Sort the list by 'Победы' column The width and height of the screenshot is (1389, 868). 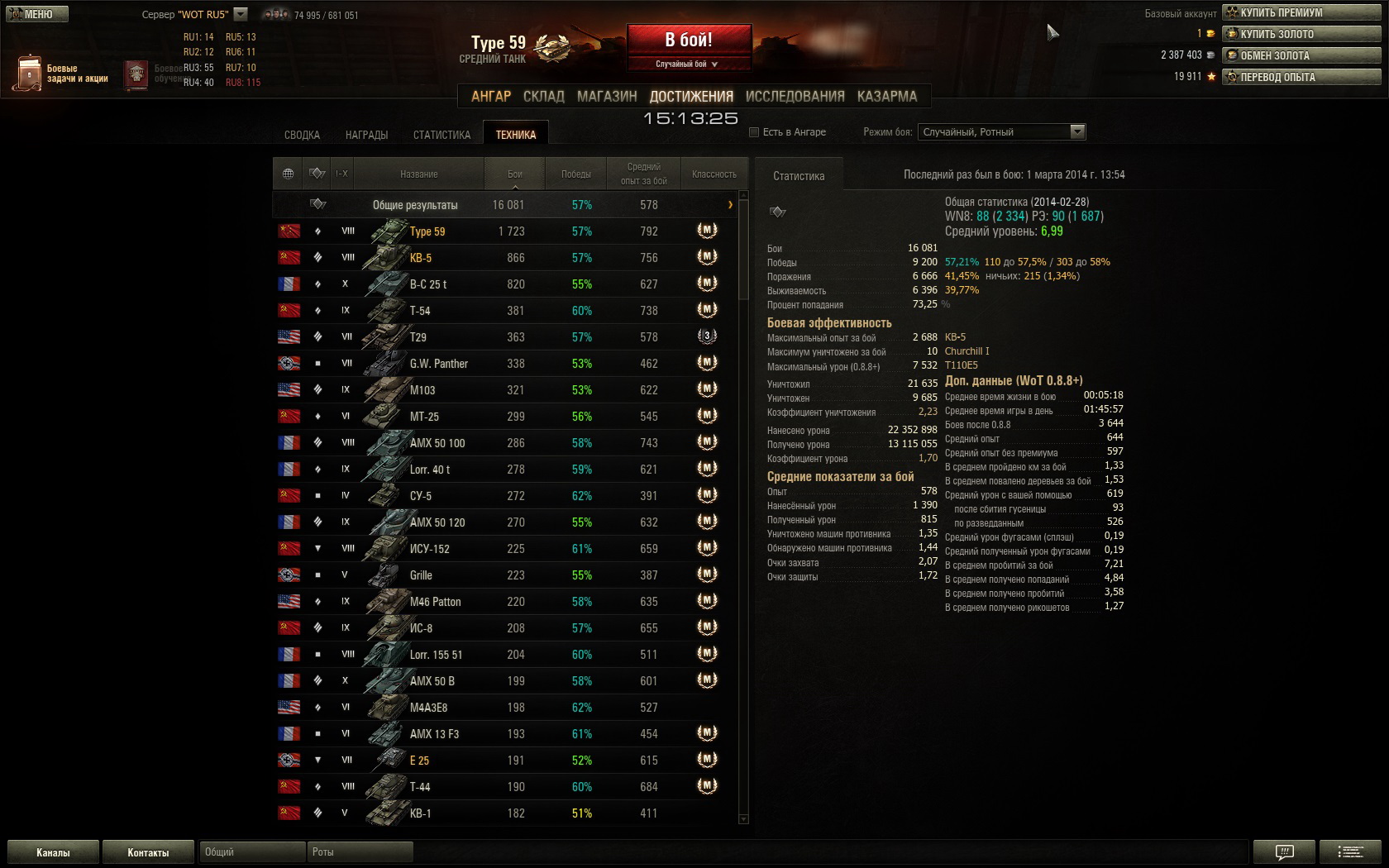pos(575,174)
